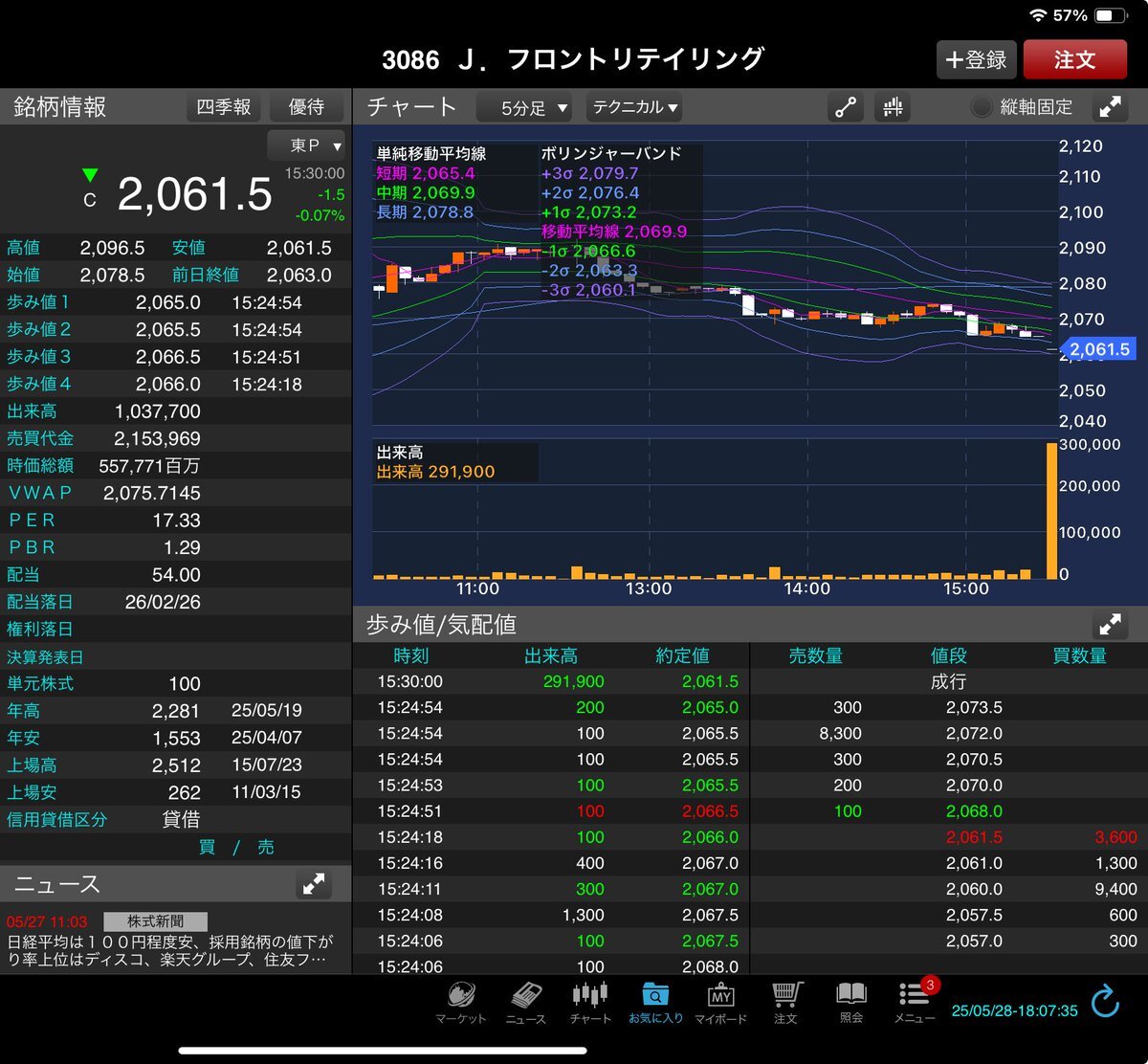The image size is (1148, 1064).
Task: Tap the 買 buy margin link
Action: pyautogui.click(x=207, y=847)
